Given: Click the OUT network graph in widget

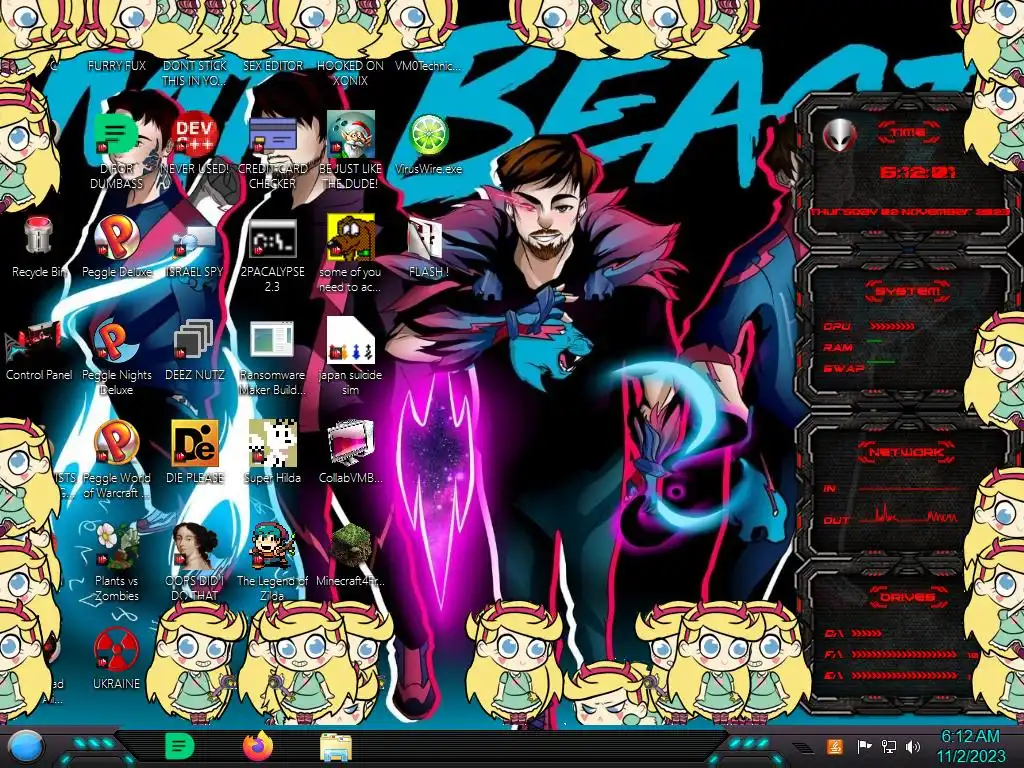Looking at the screenshot, I should coord(909,515).
